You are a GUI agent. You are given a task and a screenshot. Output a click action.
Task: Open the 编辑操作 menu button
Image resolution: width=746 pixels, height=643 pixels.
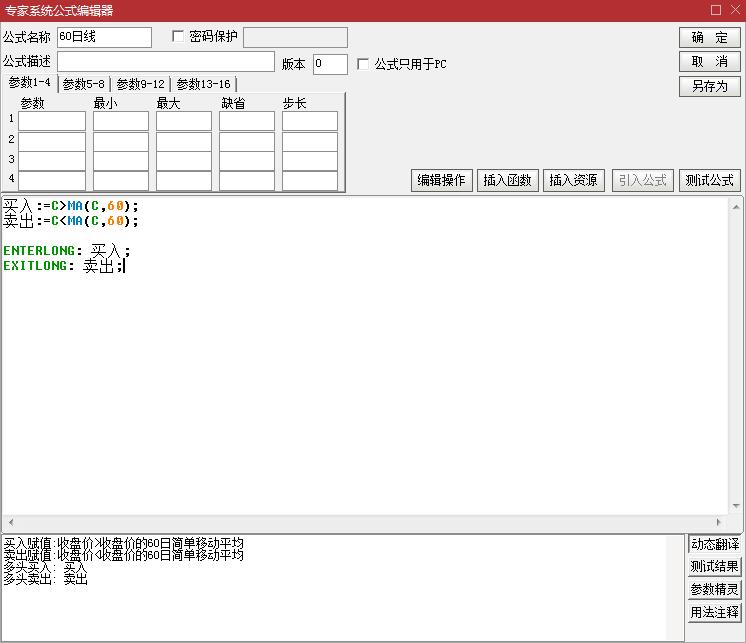tap(441, 180)
